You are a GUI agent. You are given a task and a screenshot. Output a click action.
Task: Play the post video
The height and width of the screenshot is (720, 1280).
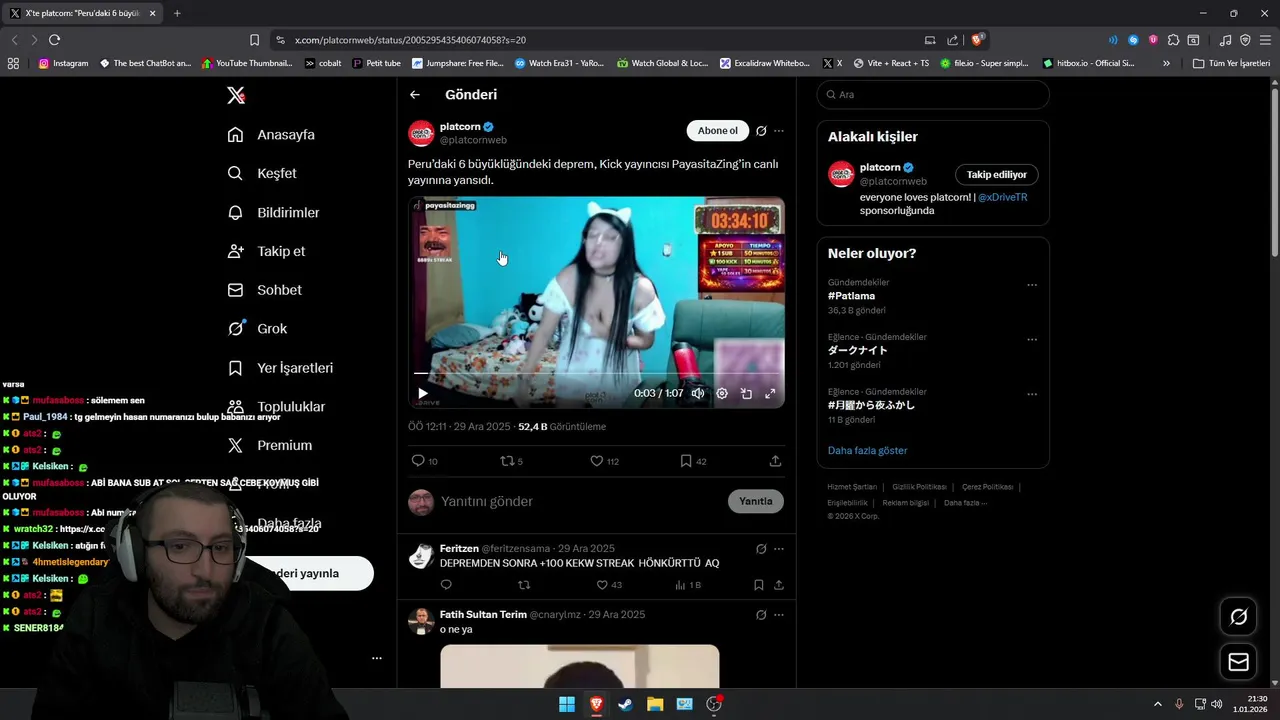pos(423,394)
